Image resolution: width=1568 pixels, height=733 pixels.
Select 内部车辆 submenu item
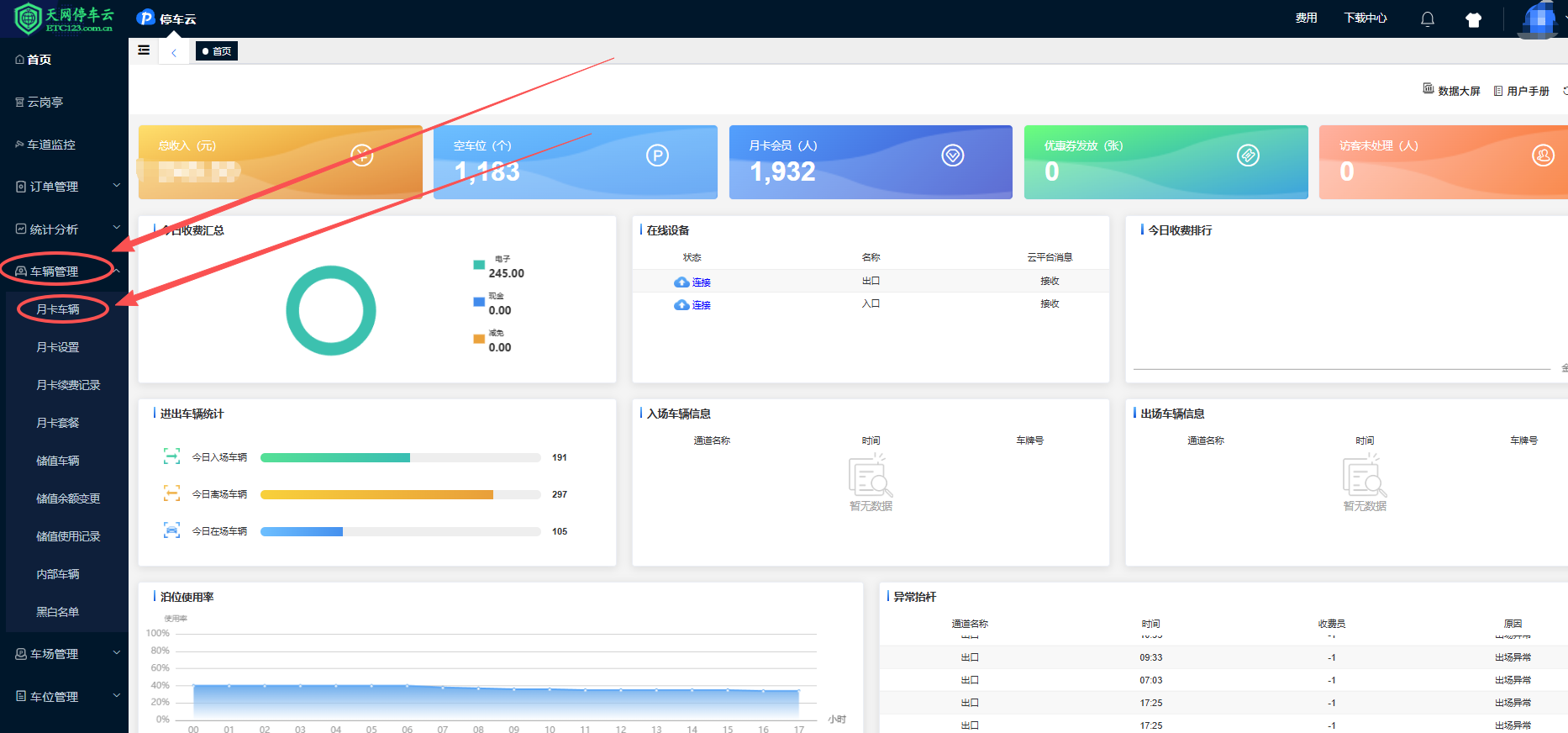(x=58, y=574)
